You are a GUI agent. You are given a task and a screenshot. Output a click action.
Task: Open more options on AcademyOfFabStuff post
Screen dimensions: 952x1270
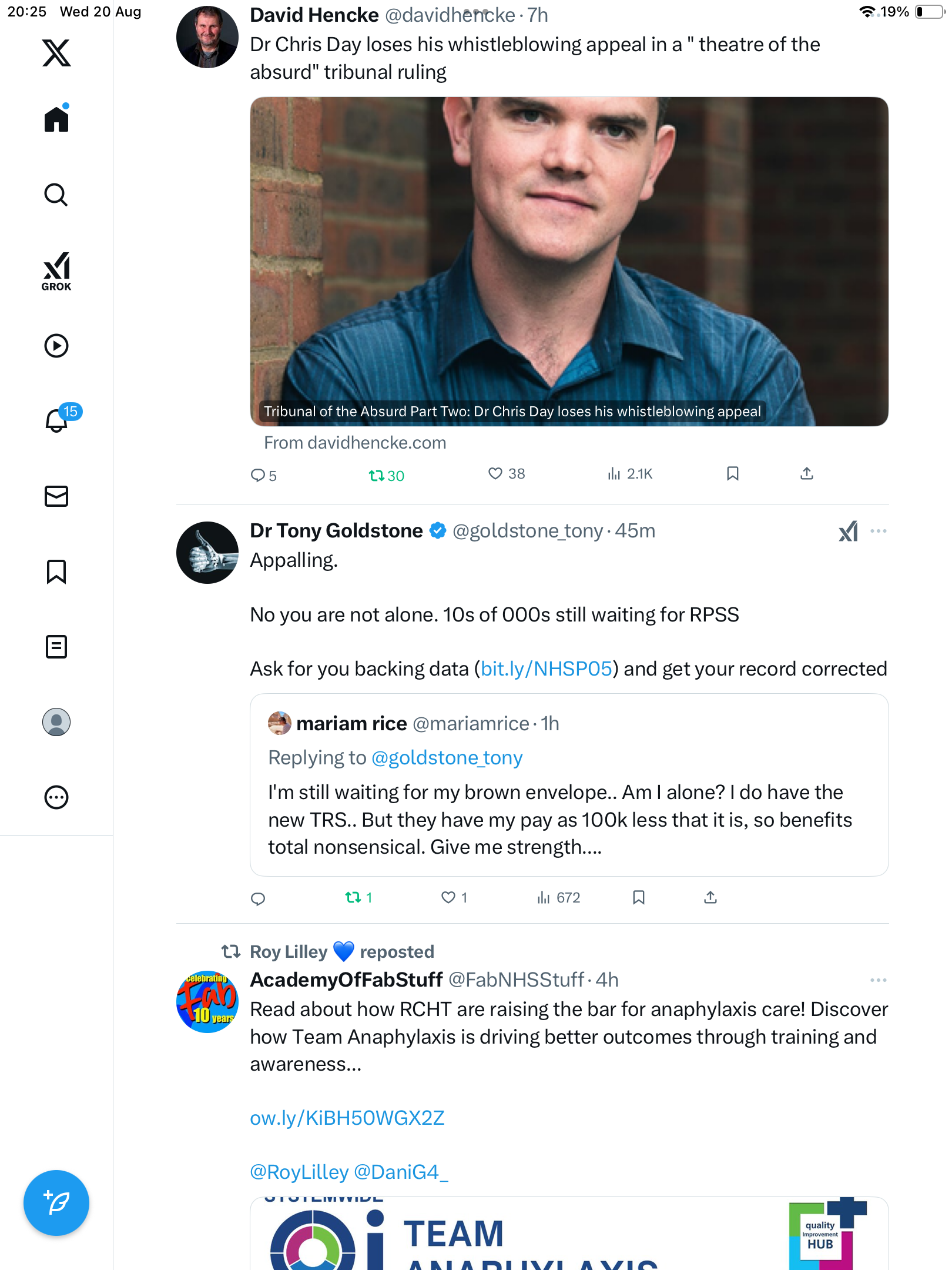coord(879,980)
